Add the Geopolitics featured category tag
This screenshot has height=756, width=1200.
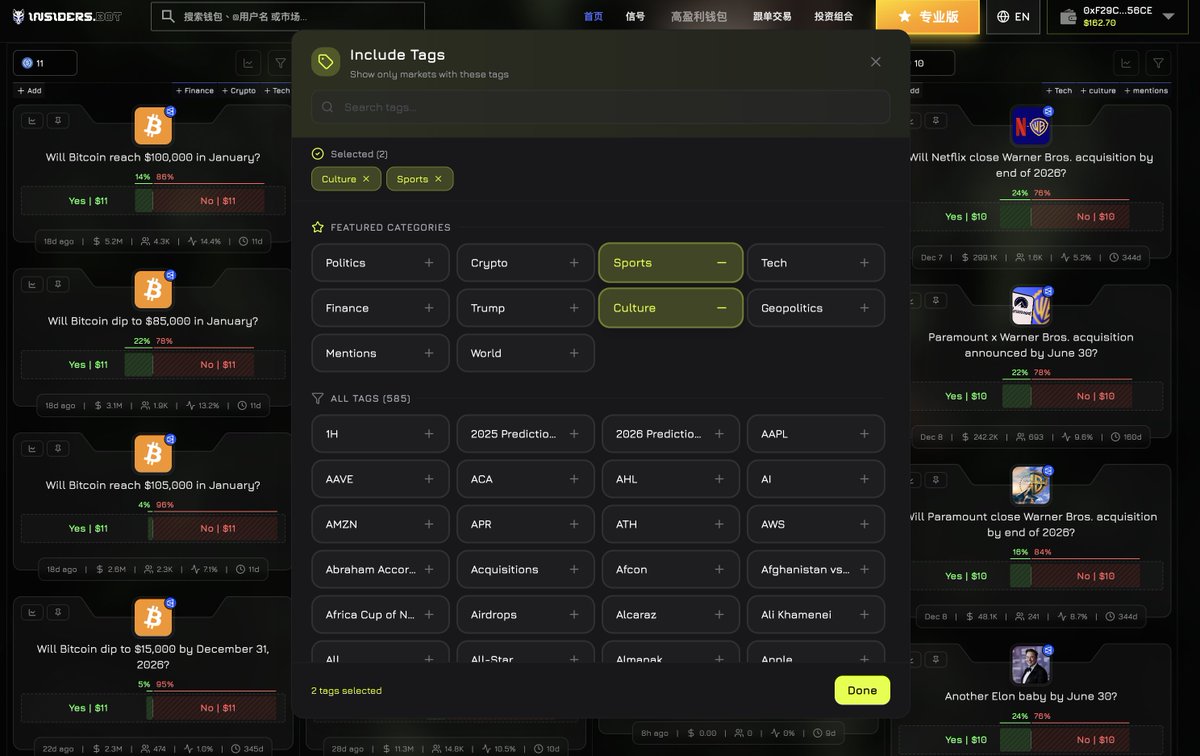[816, 308]
